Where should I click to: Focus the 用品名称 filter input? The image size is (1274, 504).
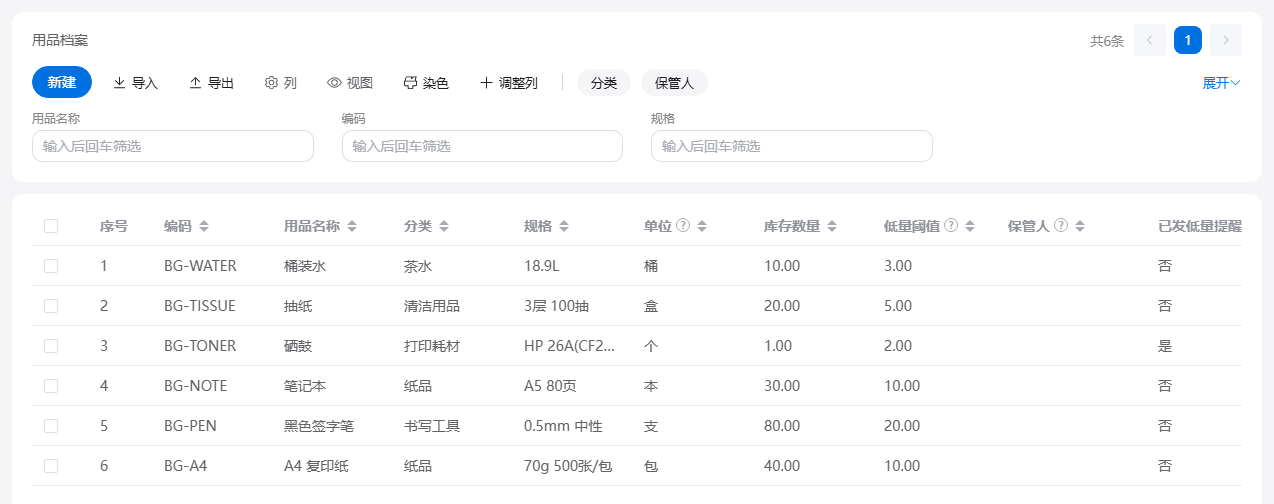[173, 146]
